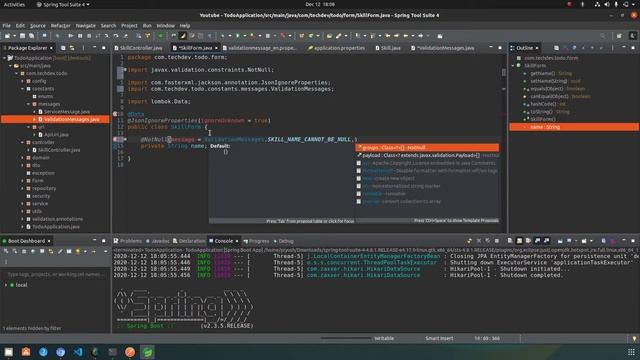Open the Window menu
This screenshot has height=360, width=640.
point(165,26)
